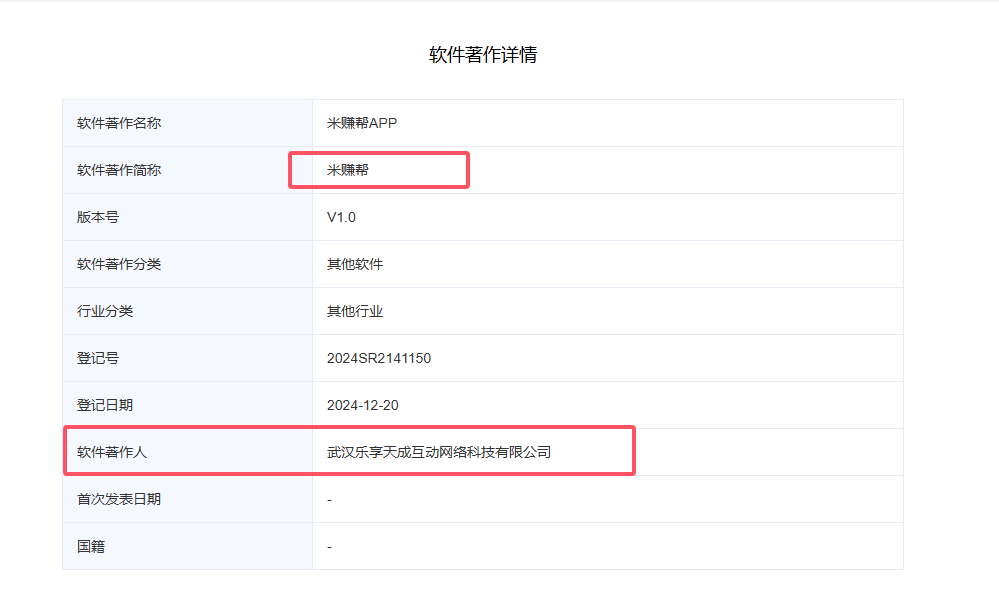Click the 行业分类 label
This screenshot has height=592, width=999.
(x=105, y=311)
